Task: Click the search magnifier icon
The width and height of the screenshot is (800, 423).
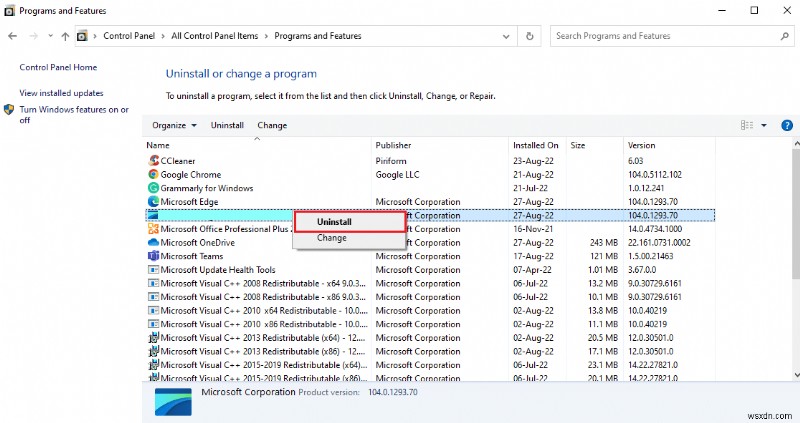Action: (x=784, y=36)
